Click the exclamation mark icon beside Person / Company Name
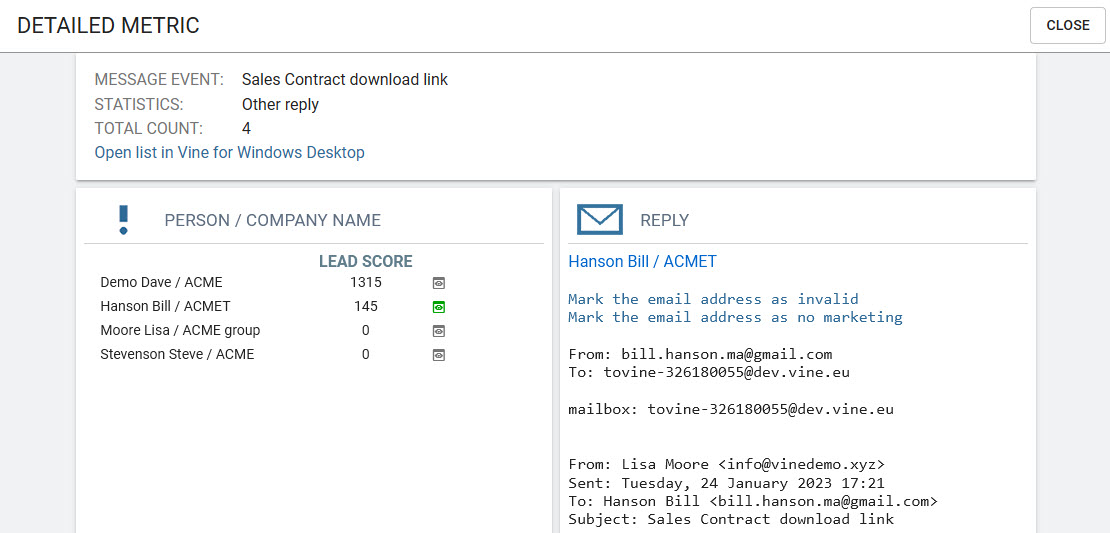The height and width of the screenshot is (533, 1110). [124, 220]
